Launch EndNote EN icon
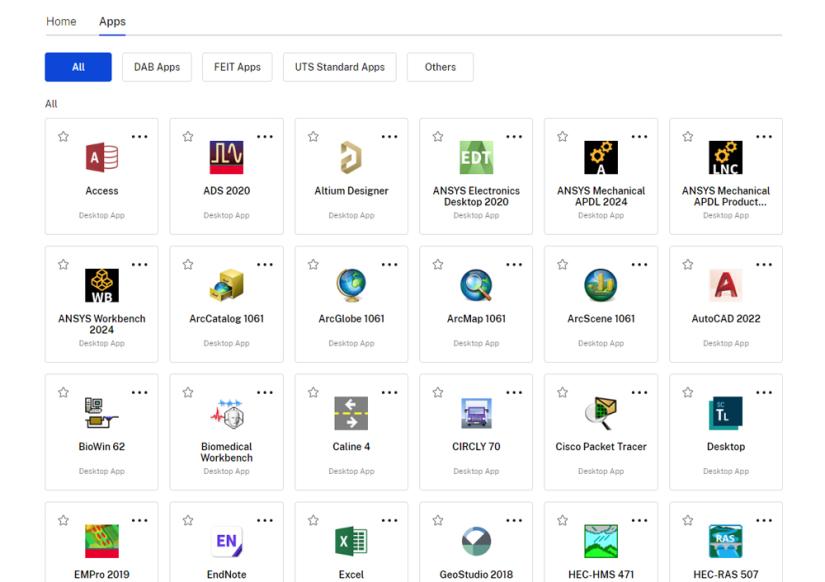 pos(226,541)
